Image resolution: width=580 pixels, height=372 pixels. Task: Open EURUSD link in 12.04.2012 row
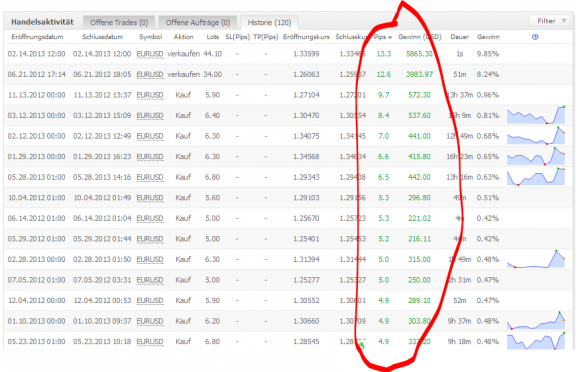pyautogui.click(x=150, y=300)
